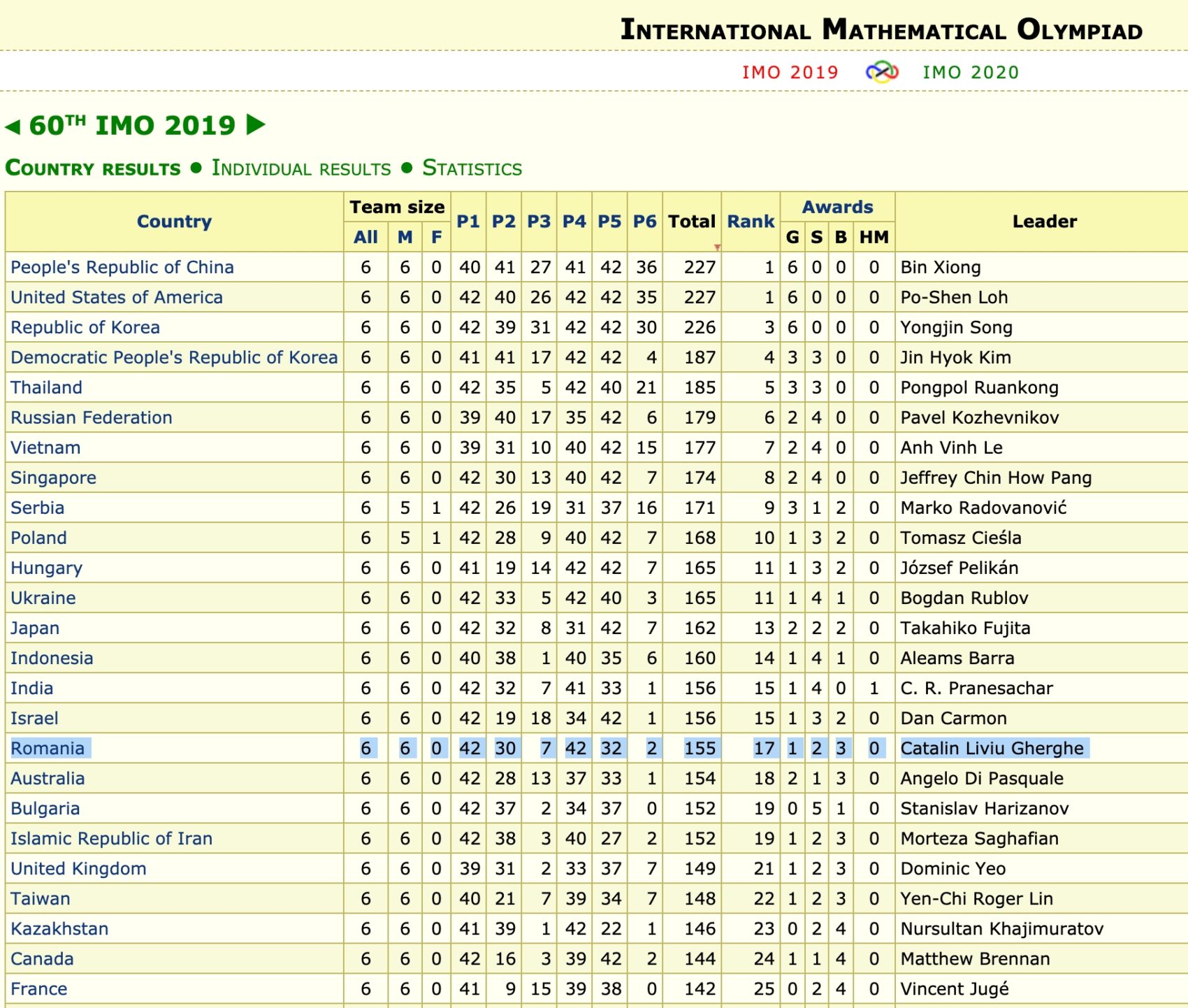Click leader name Vincent Jugé

[955, 988]
